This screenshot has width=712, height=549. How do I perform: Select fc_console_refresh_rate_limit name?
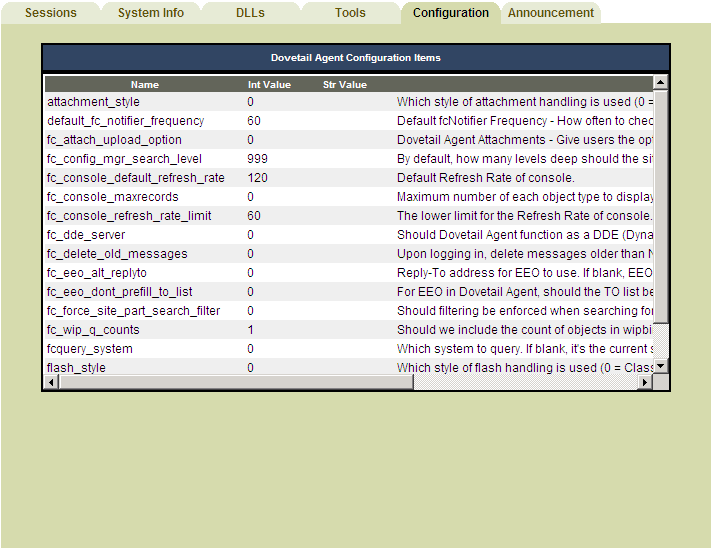[129, 216]
